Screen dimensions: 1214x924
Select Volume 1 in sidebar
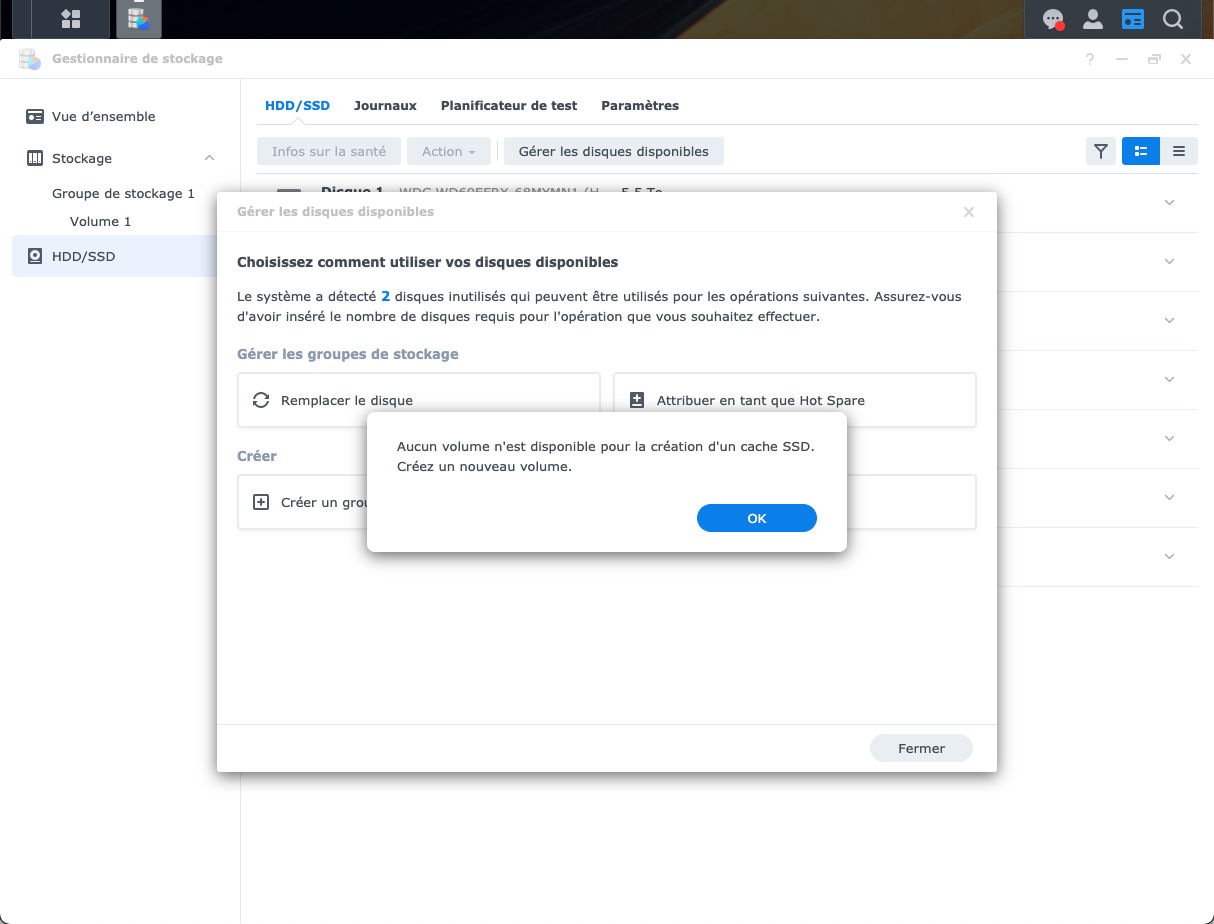click(x=100, y=221)
